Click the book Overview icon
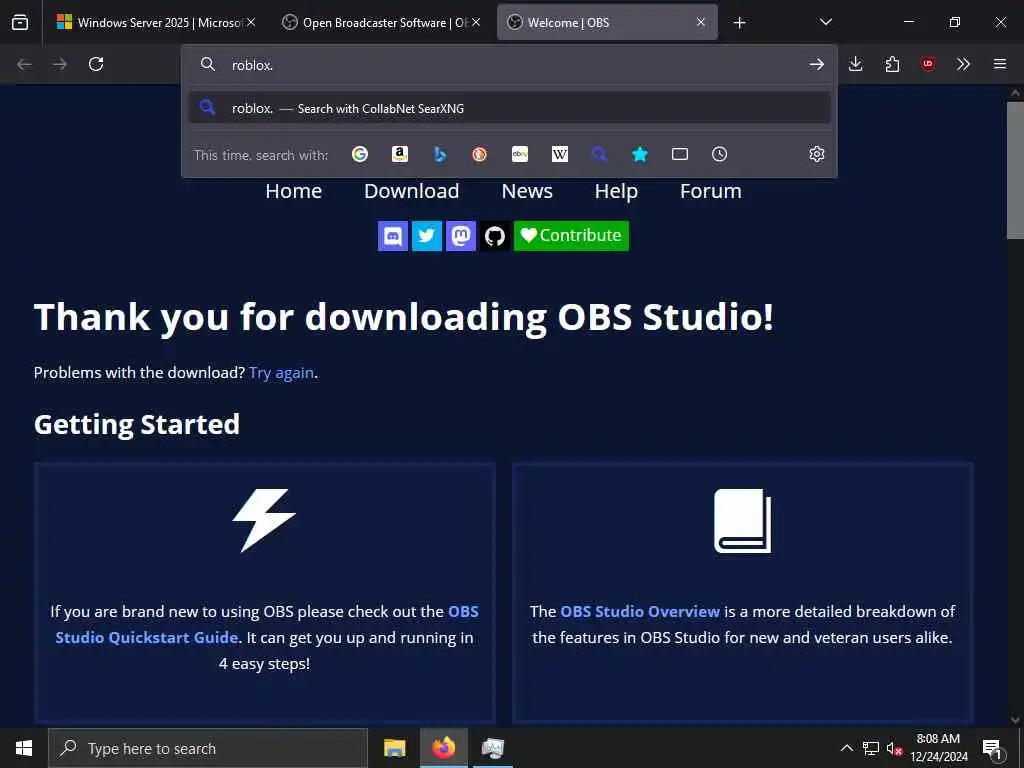Image resolution: width=1024 pixels, height=768 pixels. (x=743, y=520)
